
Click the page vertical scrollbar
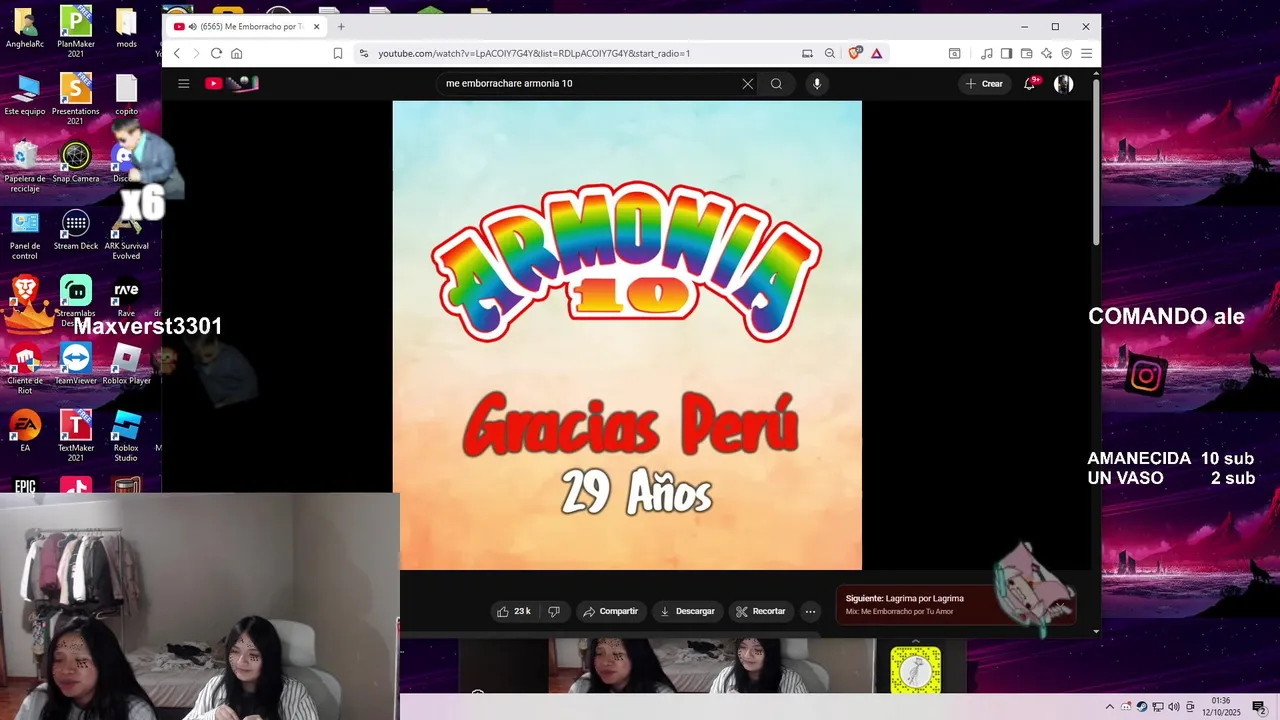1096,160
